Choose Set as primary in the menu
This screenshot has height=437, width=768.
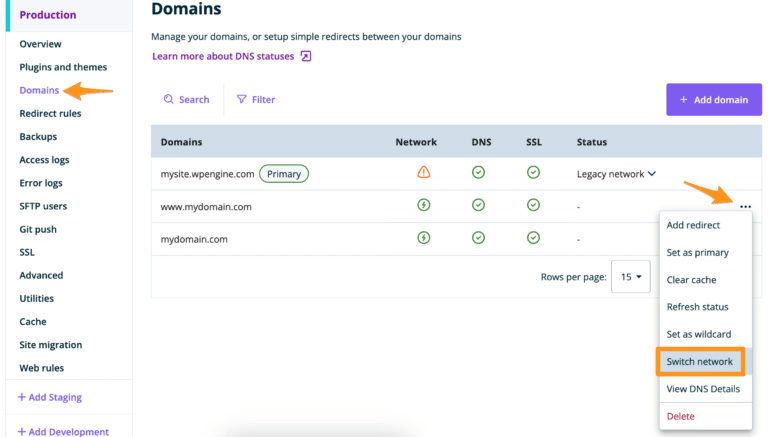pos(697,253)
